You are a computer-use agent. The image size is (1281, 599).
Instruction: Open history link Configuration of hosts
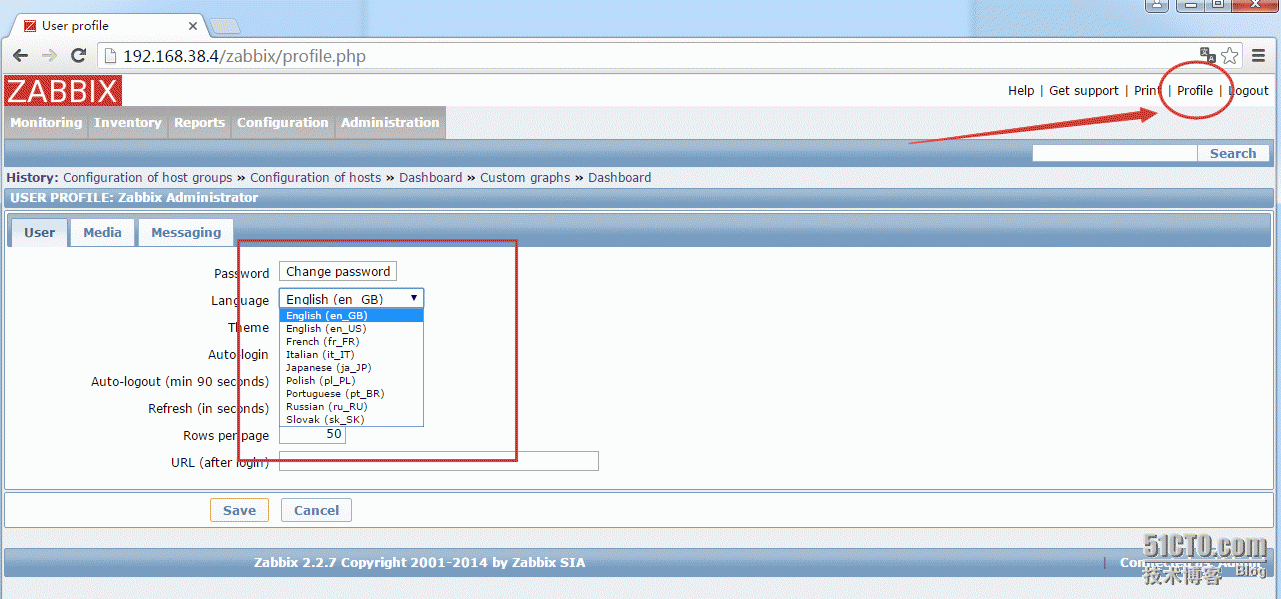316,177
